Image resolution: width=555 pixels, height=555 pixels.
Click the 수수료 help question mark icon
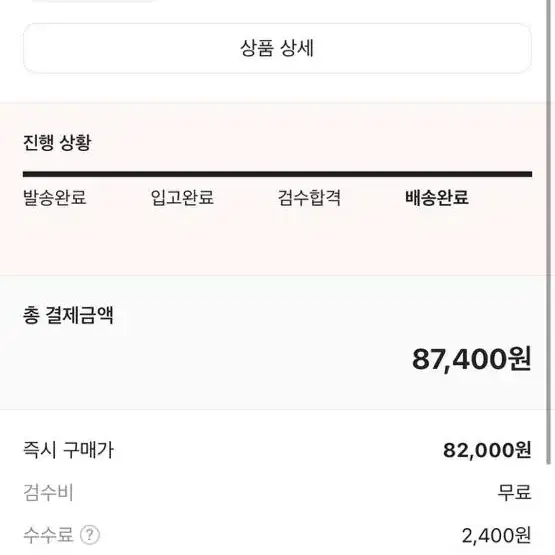[x=90, y=535]
